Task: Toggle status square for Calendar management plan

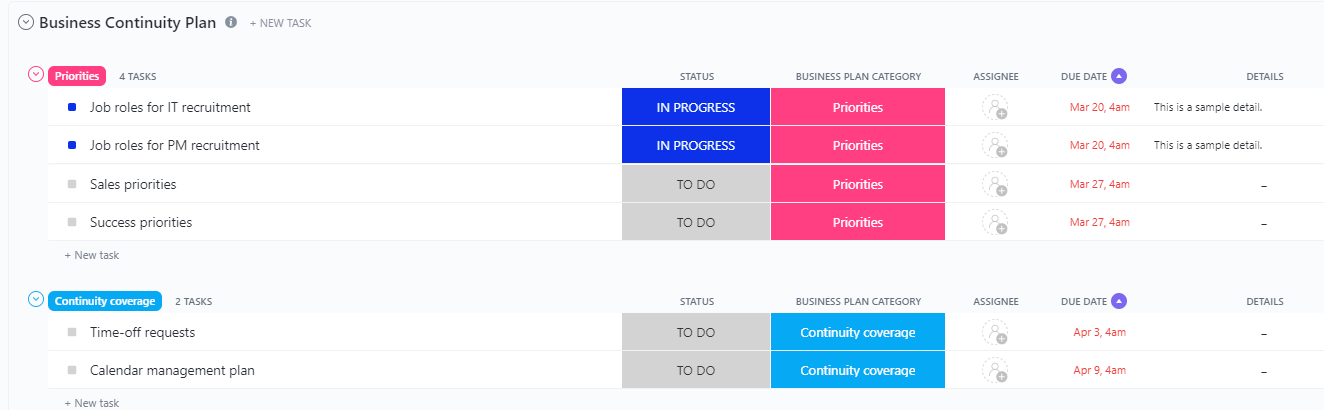Action: point(72,370)
